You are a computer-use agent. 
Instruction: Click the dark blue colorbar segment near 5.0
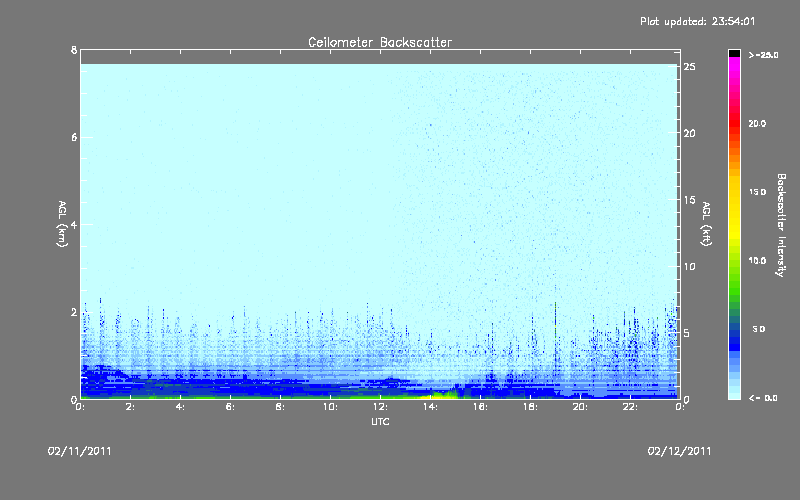734,334
